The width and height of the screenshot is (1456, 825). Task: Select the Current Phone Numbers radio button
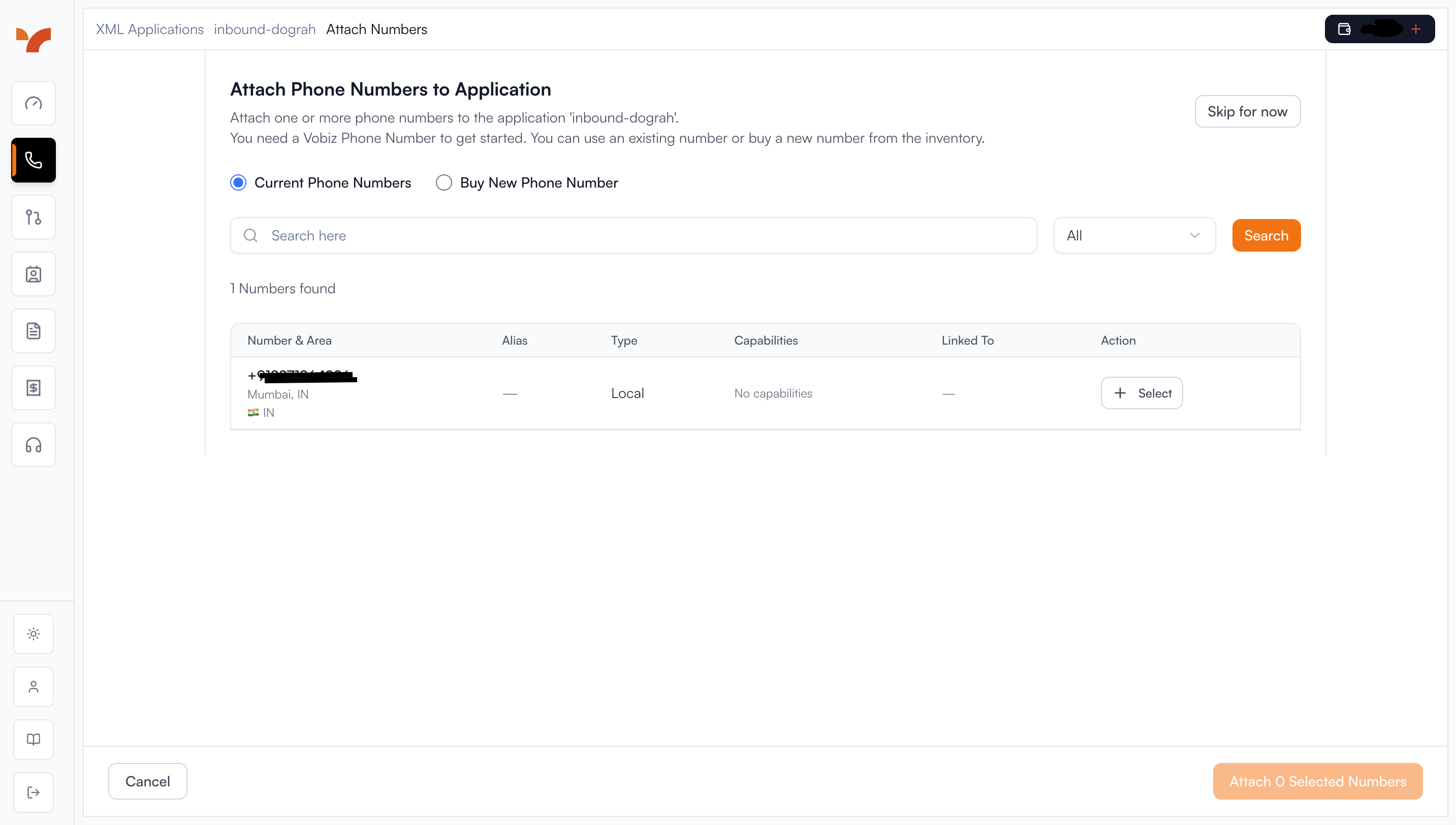238,182
